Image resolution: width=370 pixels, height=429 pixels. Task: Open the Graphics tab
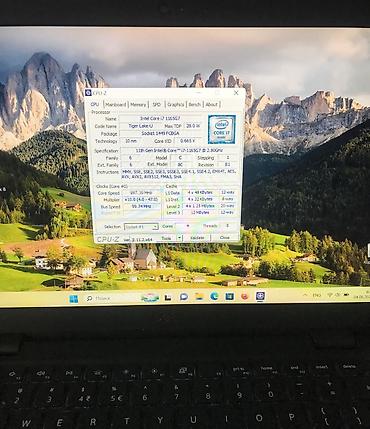click(x=175, y=104)
